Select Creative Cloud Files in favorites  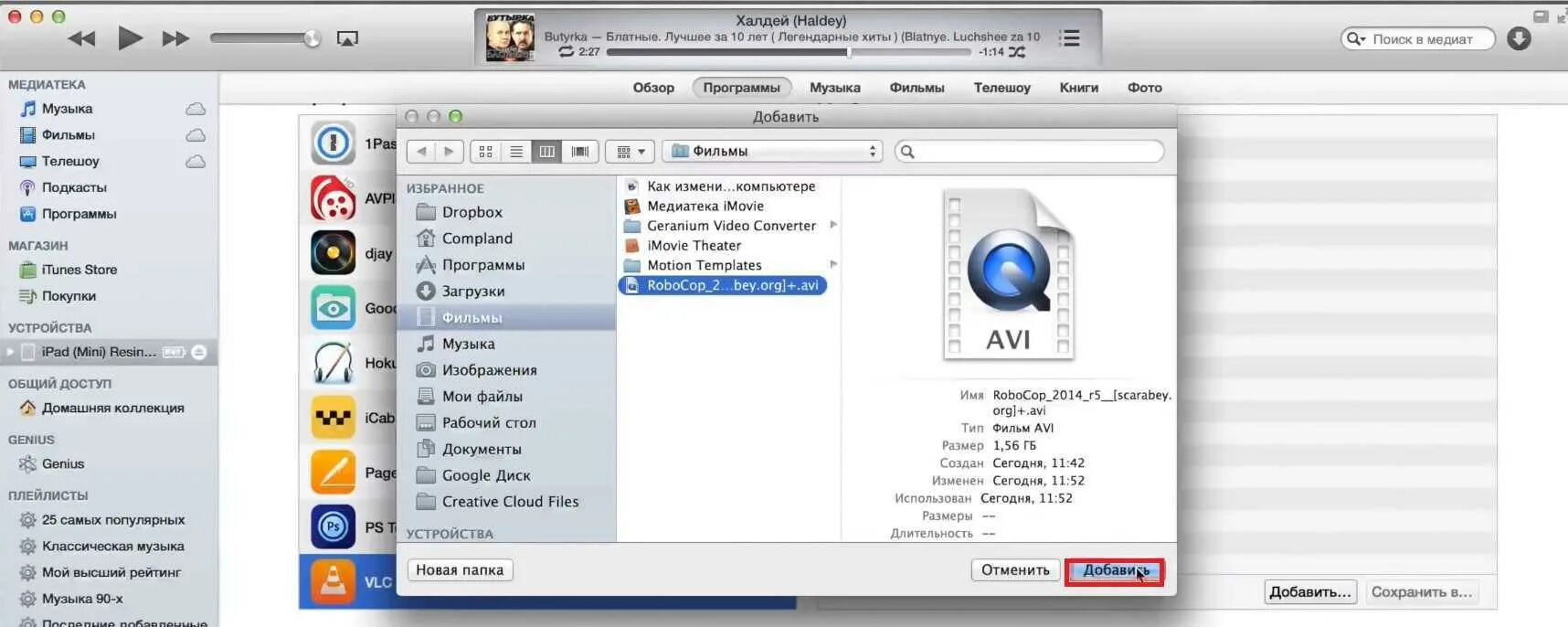(510, 503)
